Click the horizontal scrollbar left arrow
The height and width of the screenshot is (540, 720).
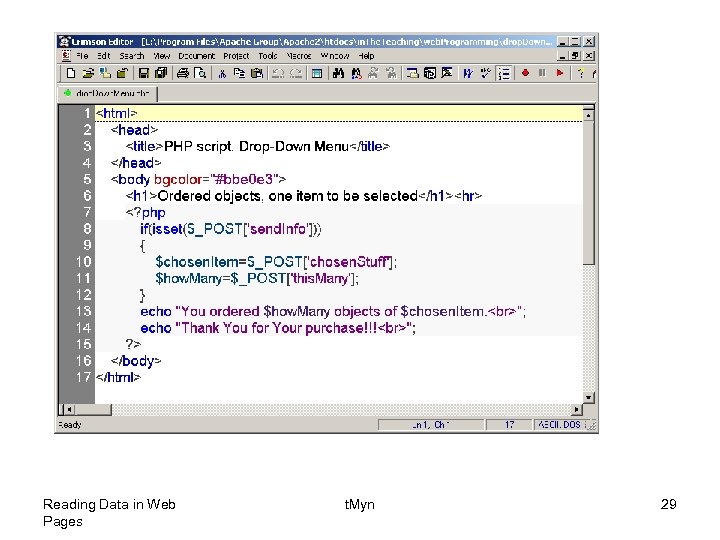pos(69,409)
